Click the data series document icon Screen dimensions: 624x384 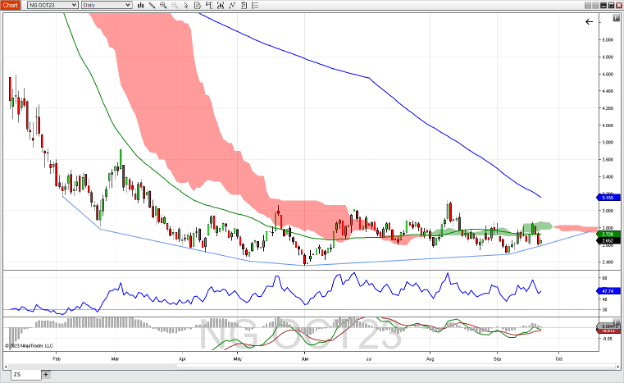tap(244, 5)
